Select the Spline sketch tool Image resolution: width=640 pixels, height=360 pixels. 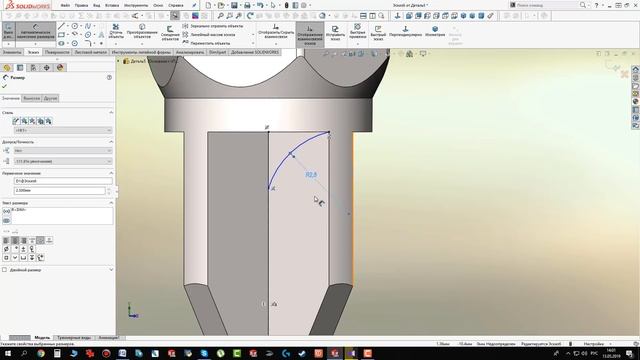(88, 26)
